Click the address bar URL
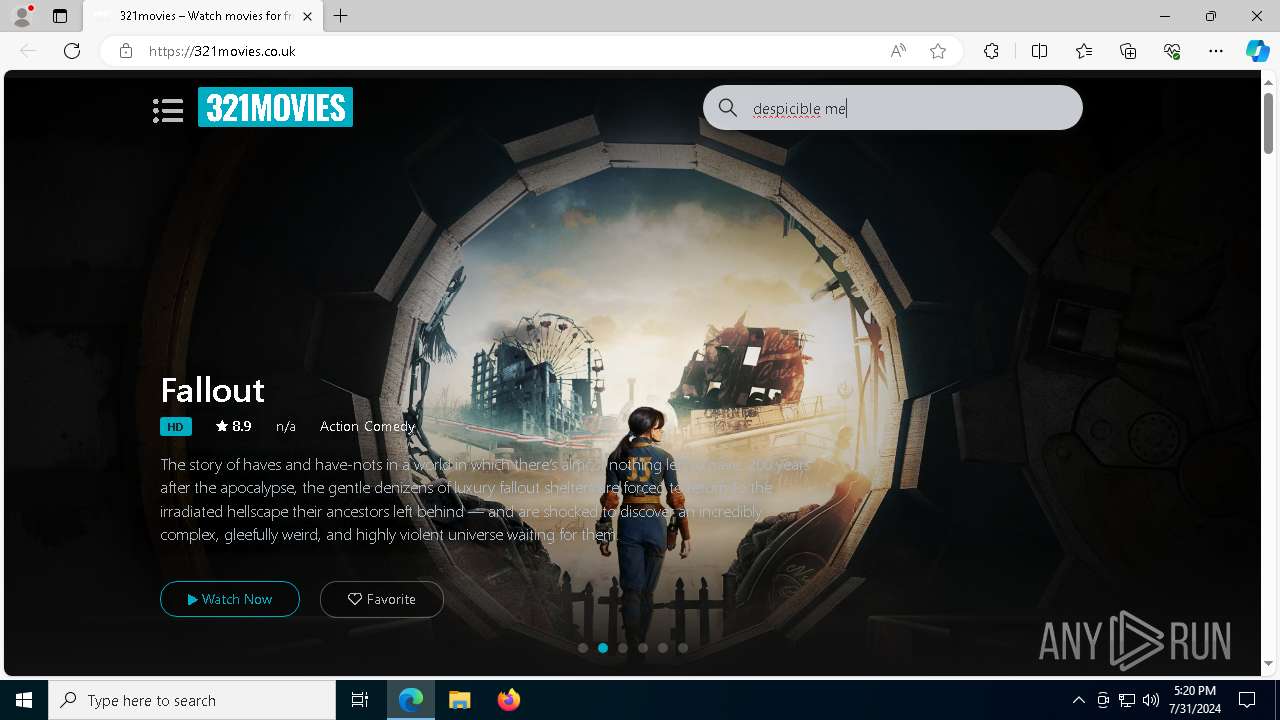Image resolution: width=1280 pixels, height=720 pixels. tap(222, 51)
